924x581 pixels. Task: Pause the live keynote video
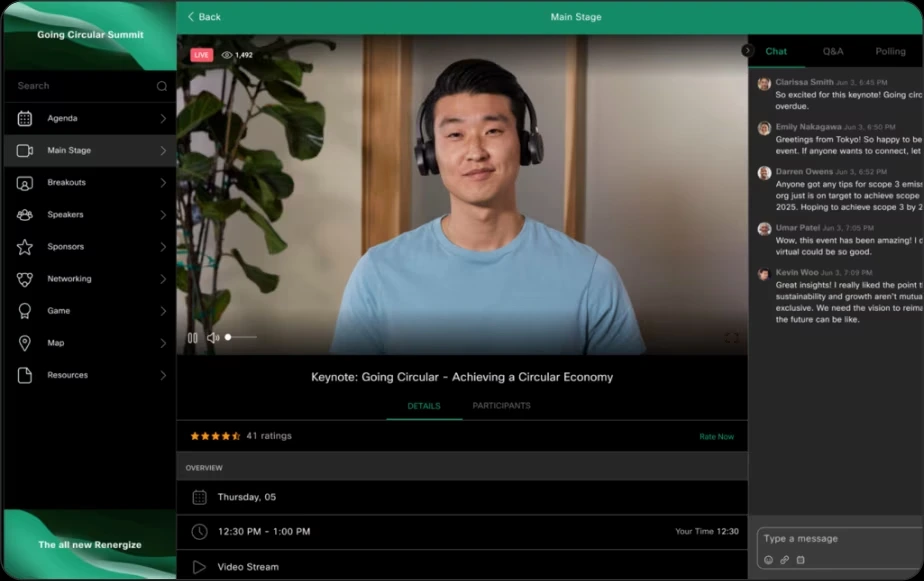click(x=192, y=338)
